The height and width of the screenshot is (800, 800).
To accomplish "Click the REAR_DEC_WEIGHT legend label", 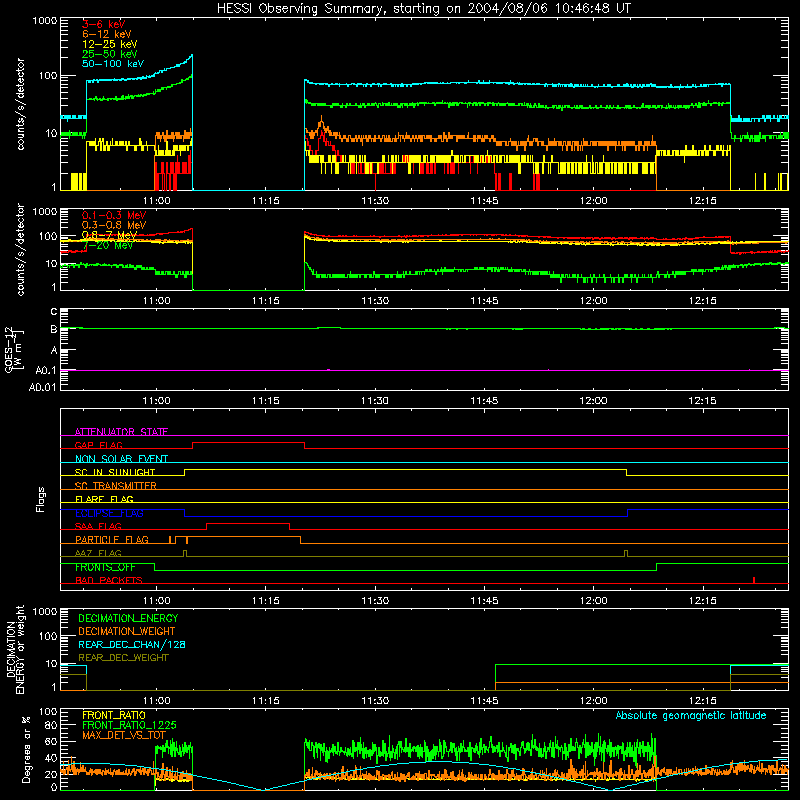I will click(123, 658).
